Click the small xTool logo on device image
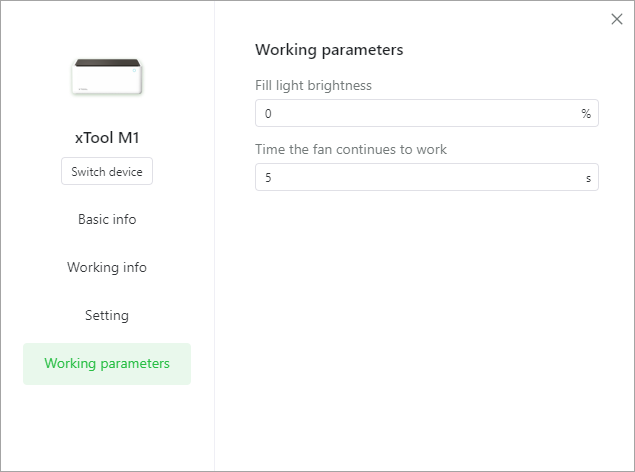This screenshot has height=472, width=635. [83, 89]
